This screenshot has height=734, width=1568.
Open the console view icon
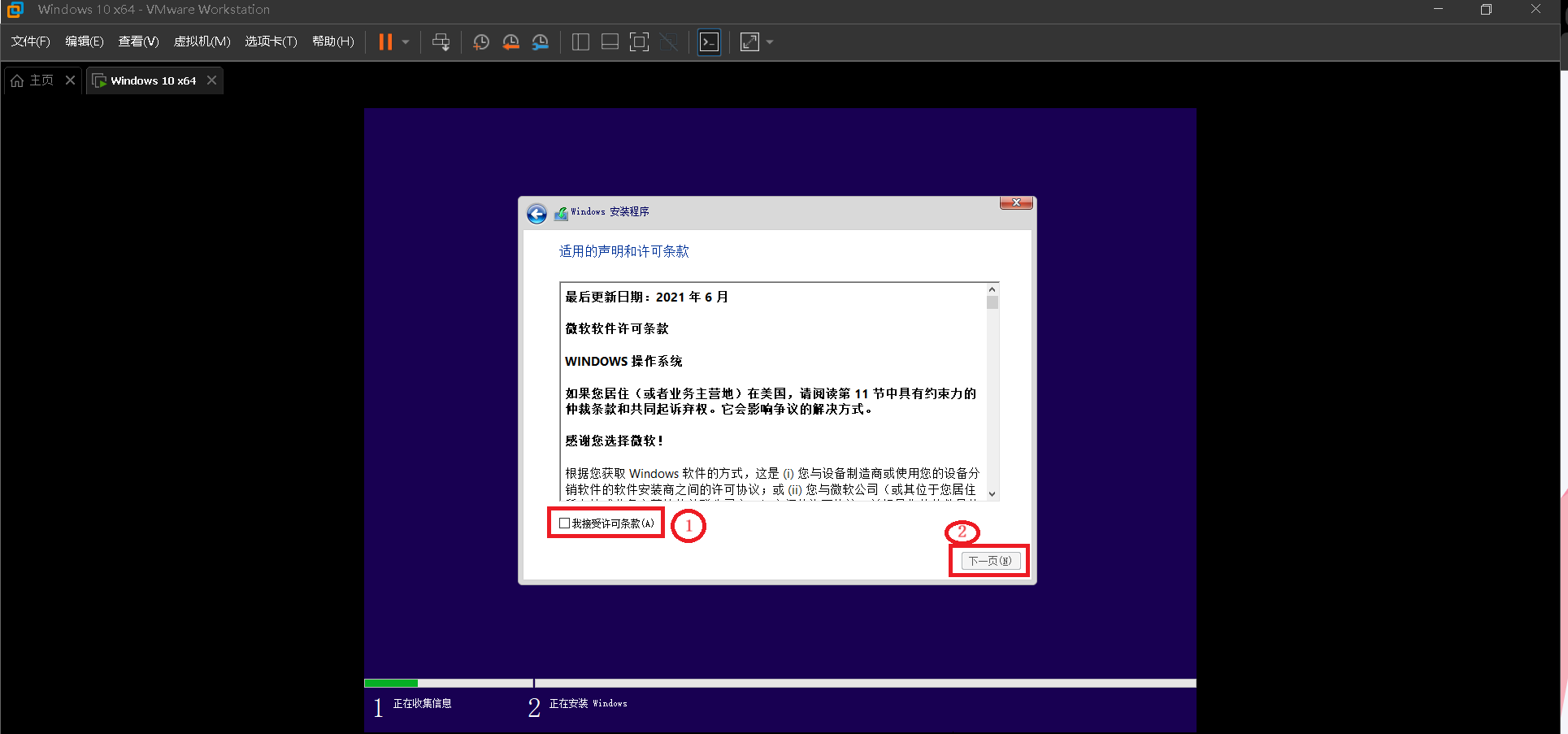tap(709, 42)
